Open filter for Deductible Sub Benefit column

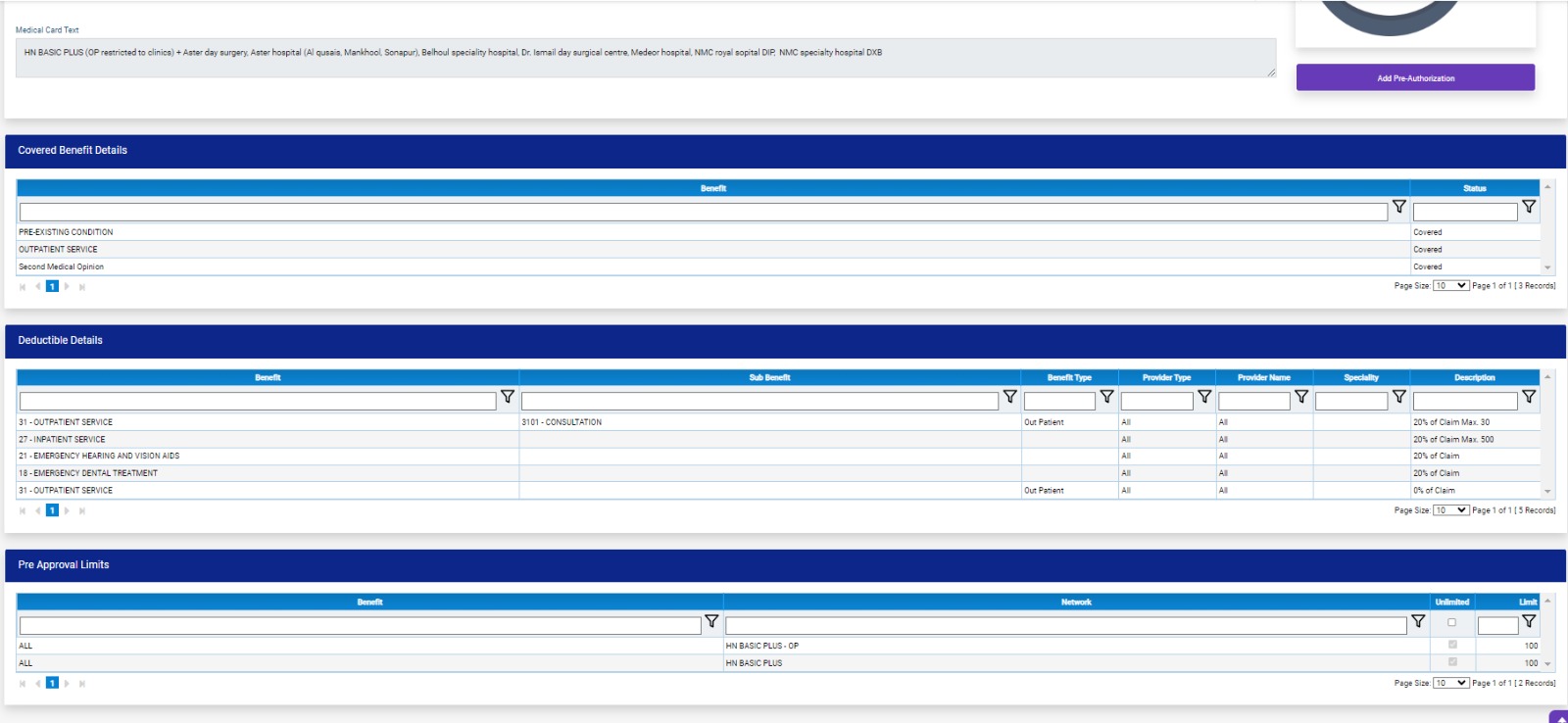[x=1009, y=397]
